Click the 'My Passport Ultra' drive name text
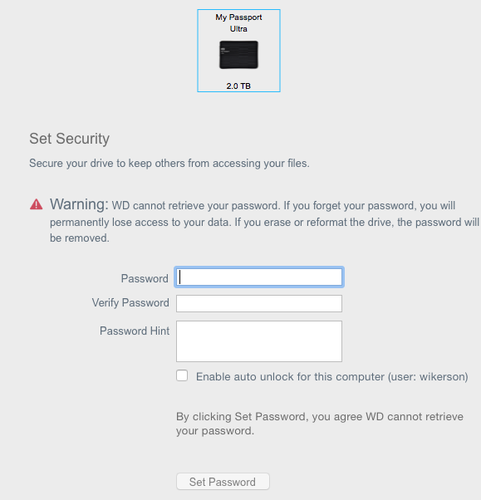The width and height of the screenshot is (481, 500). [x=239, y=23]
